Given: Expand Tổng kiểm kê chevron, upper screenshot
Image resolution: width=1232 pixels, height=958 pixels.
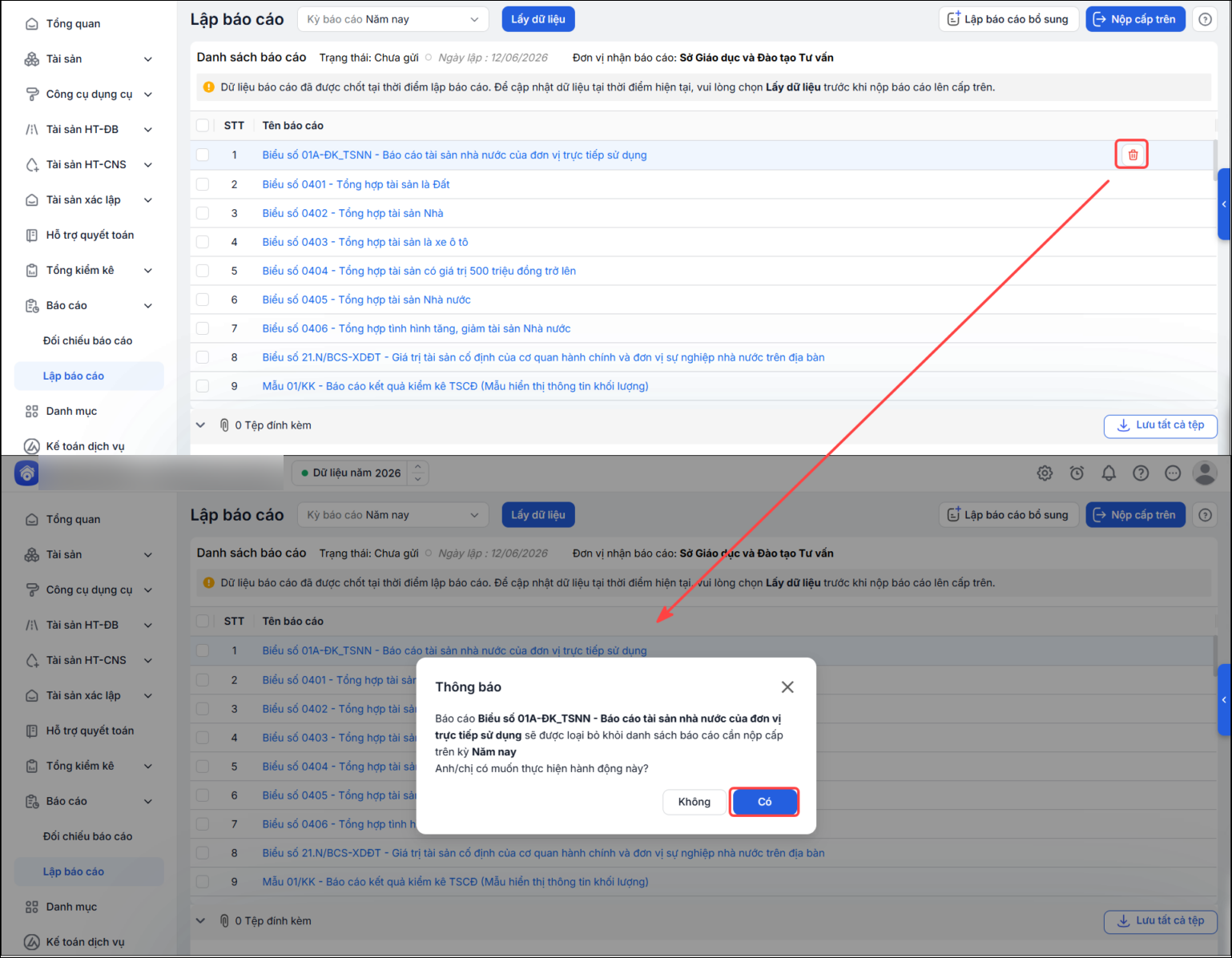Looking at the screenshot, I should tap(148, 271).
